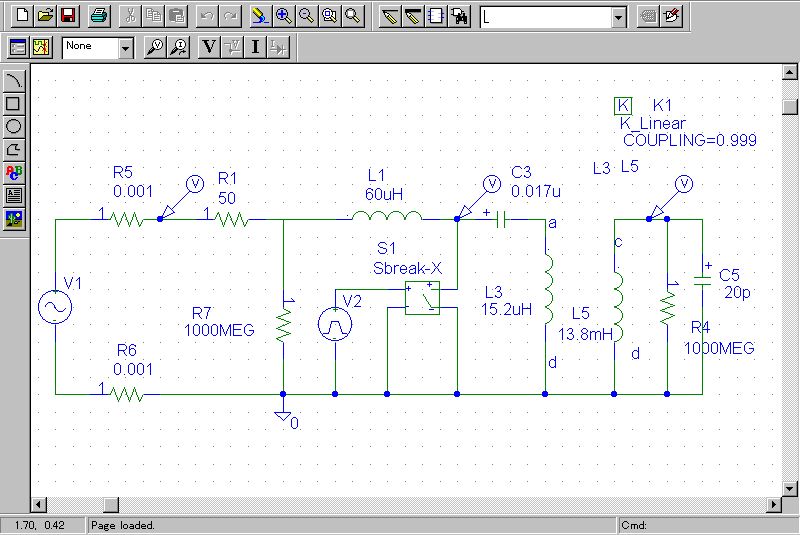Click the Simulate icon next to Setup Analysis
The width and height of the screenshot is (800, 535).
coord(41,46)
